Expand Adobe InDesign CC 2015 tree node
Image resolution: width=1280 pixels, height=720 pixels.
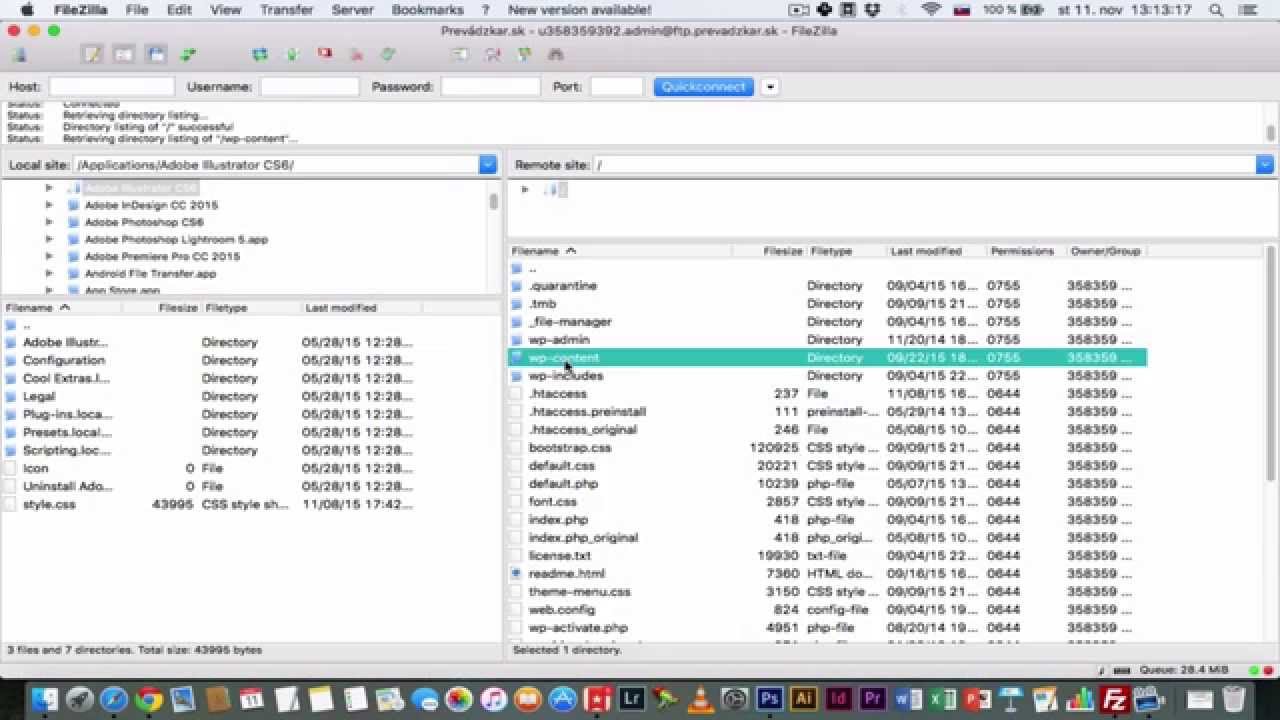(x=49, y=205)
